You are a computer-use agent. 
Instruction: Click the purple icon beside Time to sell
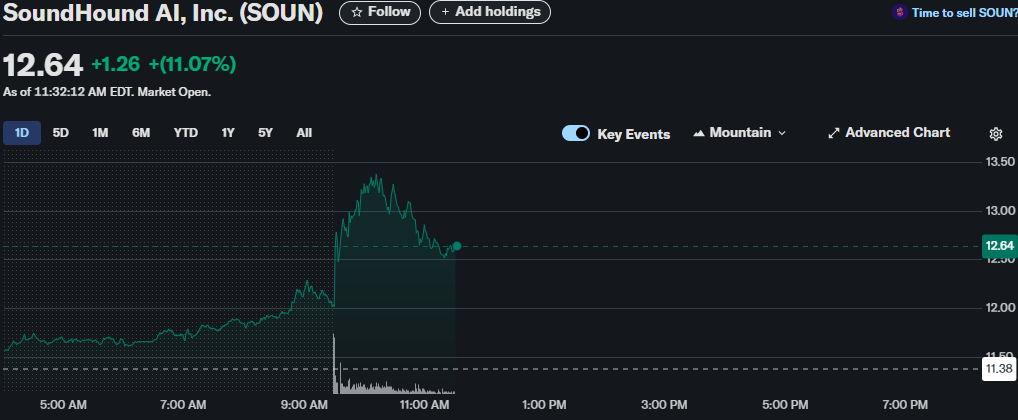(899, 12)
